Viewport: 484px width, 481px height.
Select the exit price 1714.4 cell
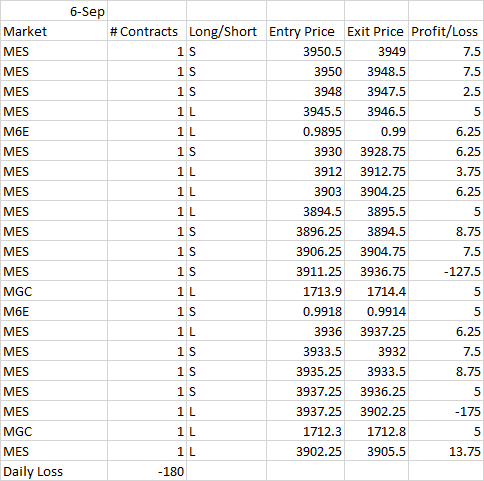tap(376, 291)
